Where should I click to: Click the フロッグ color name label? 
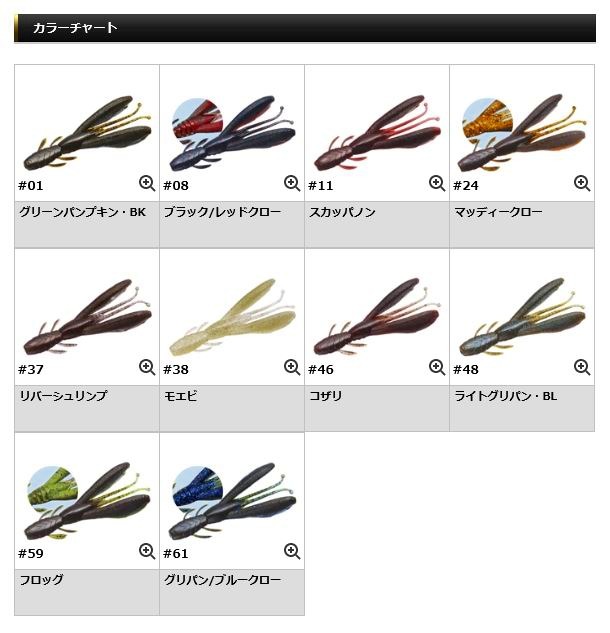[42, 580]
